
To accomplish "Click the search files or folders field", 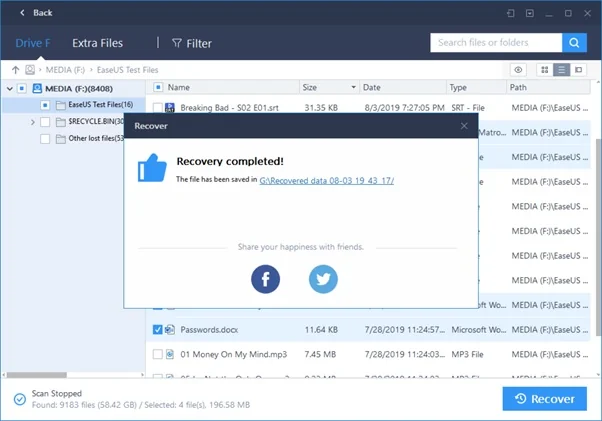I will [x=496, y=43].
